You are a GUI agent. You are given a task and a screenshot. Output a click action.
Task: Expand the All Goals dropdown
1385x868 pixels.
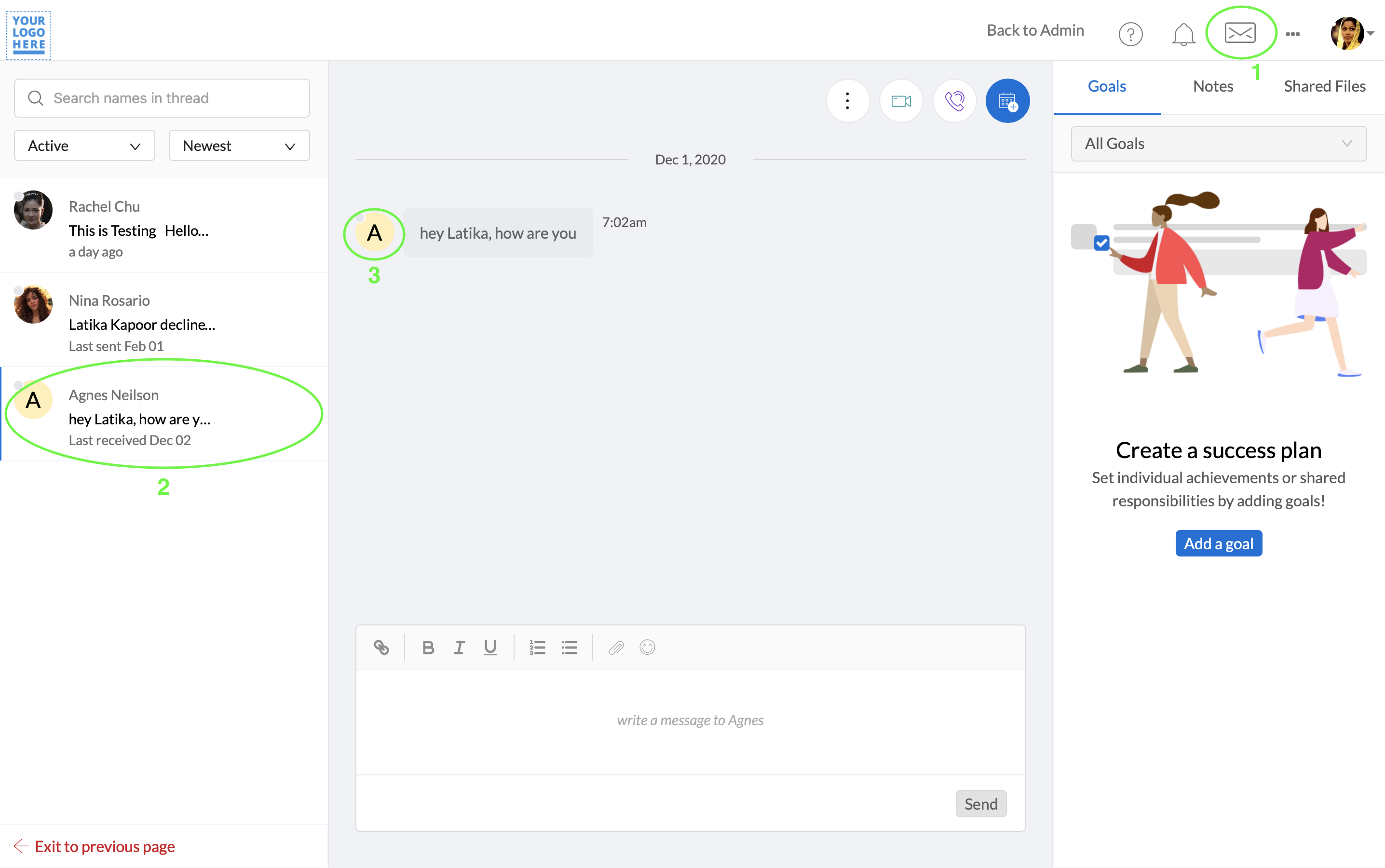pyautogui.click(x=1218, y=144)
